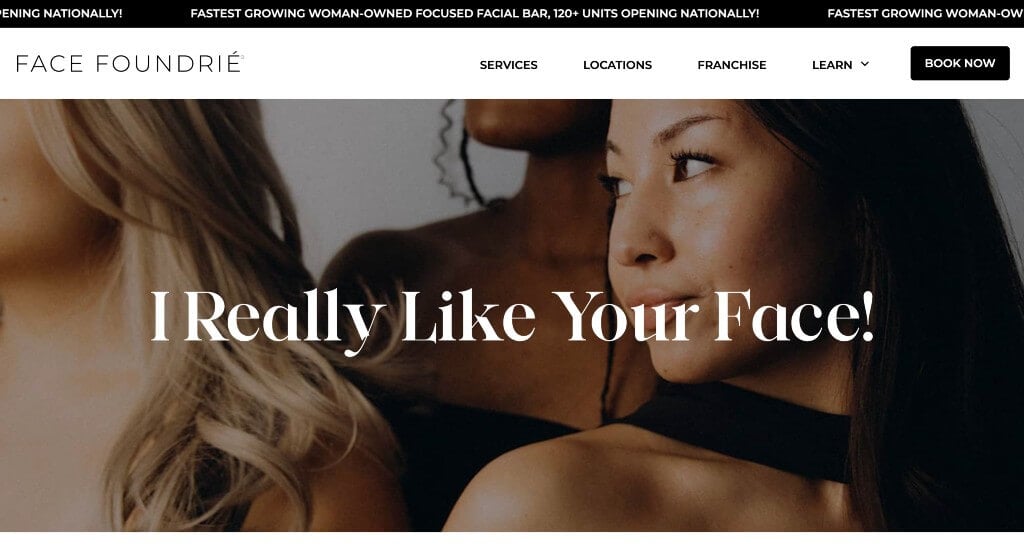Click the word 'Face!' in the hero headline
Screen dimensions: 1024x552
coord(793,316)
